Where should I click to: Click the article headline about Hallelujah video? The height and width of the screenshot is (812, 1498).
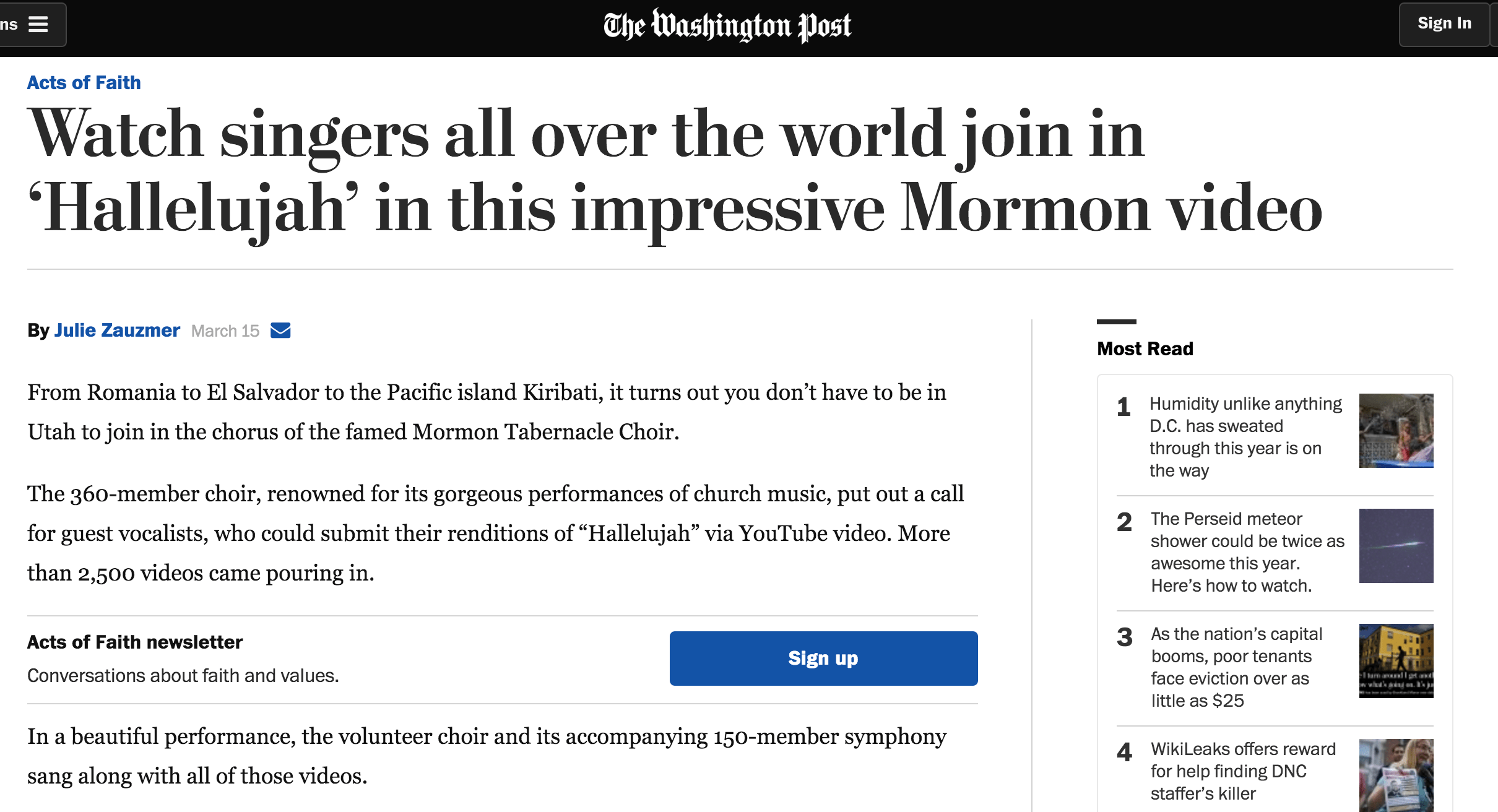[675, 171]
